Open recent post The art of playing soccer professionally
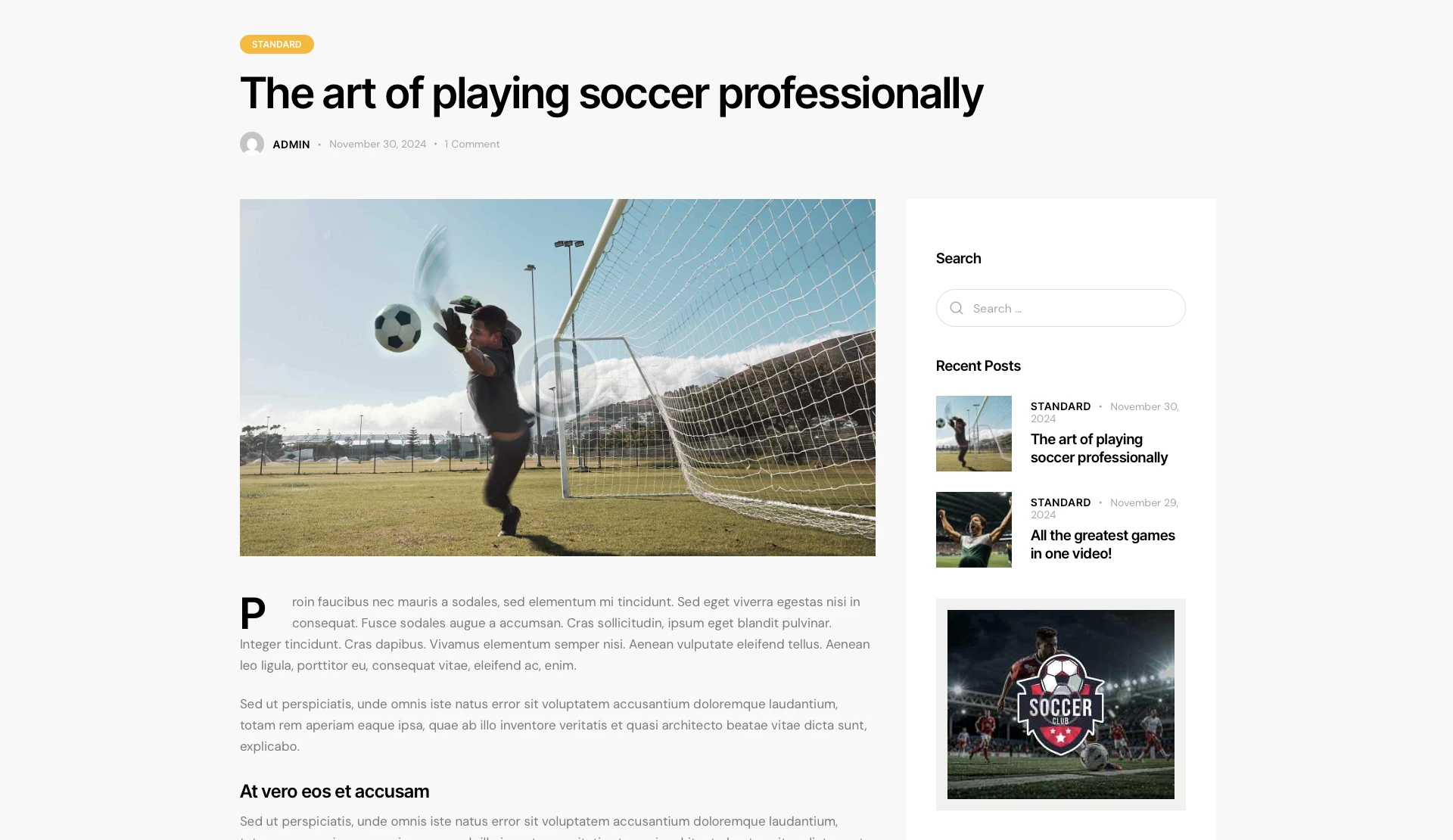The width and height of the screenshot is (1453, 840). [1099, 449]
